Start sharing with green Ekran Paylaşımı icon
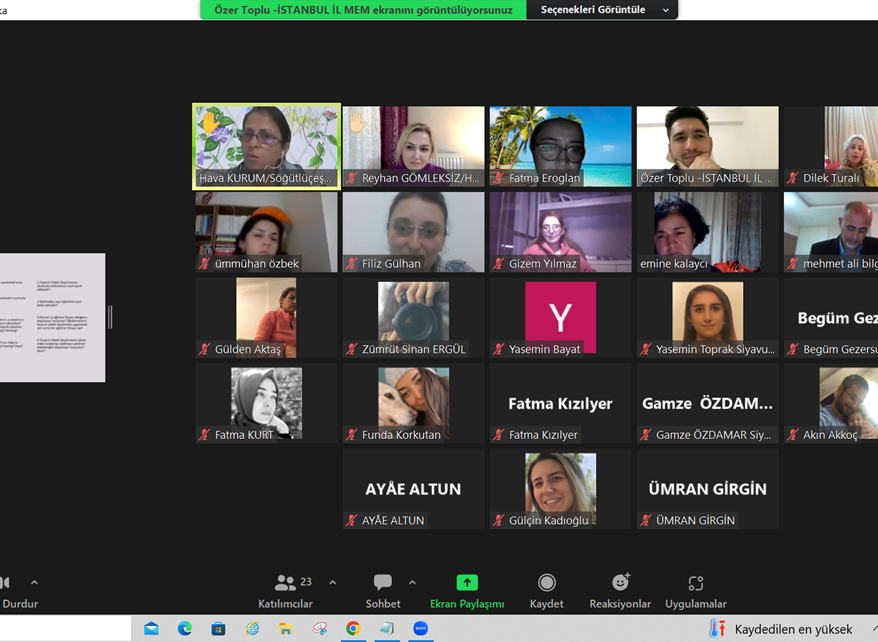 (467, 583)
